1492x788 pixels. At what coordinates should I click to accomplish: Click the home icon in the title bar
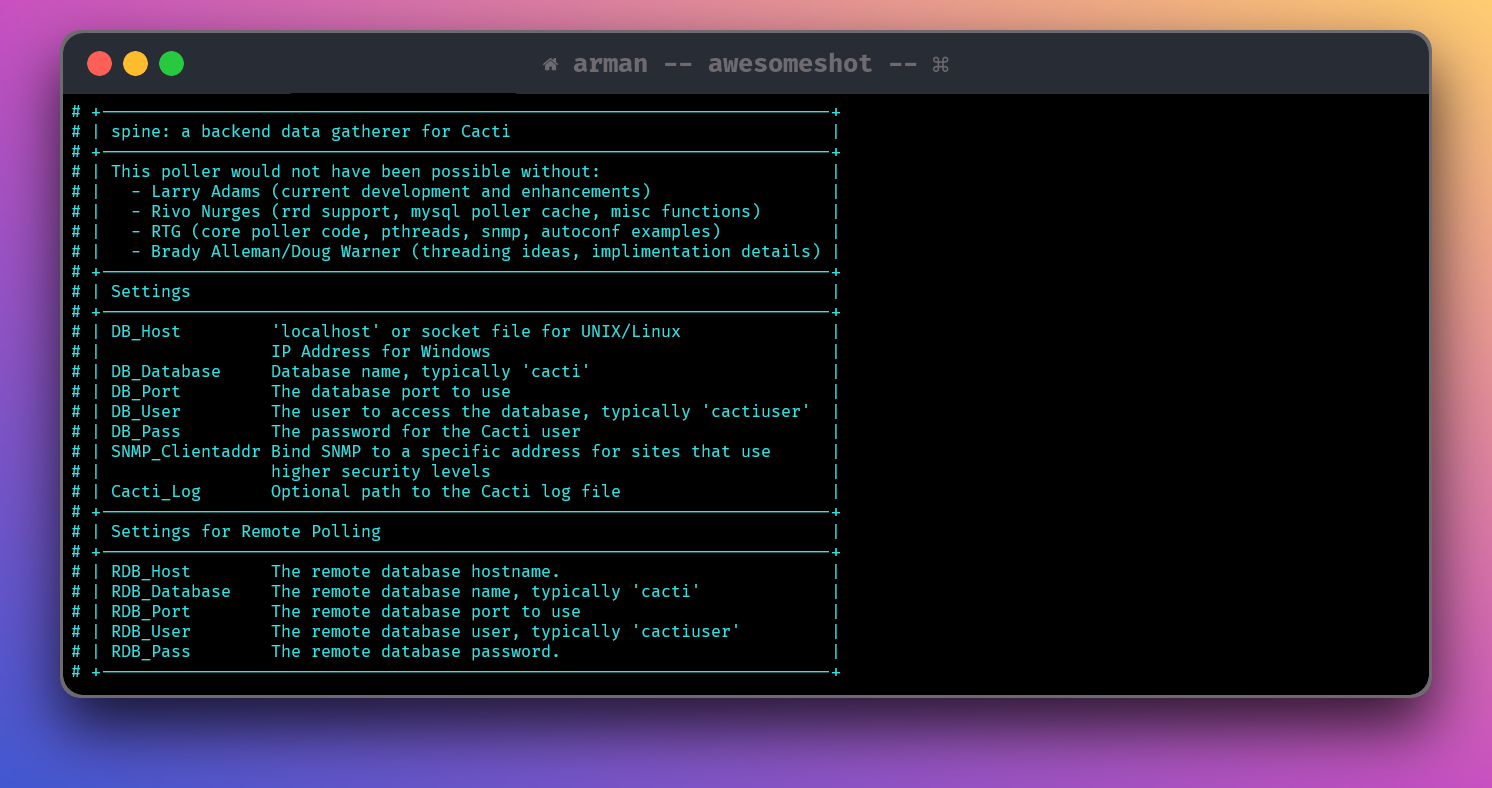pyautogui.click(x=550, y=63)
